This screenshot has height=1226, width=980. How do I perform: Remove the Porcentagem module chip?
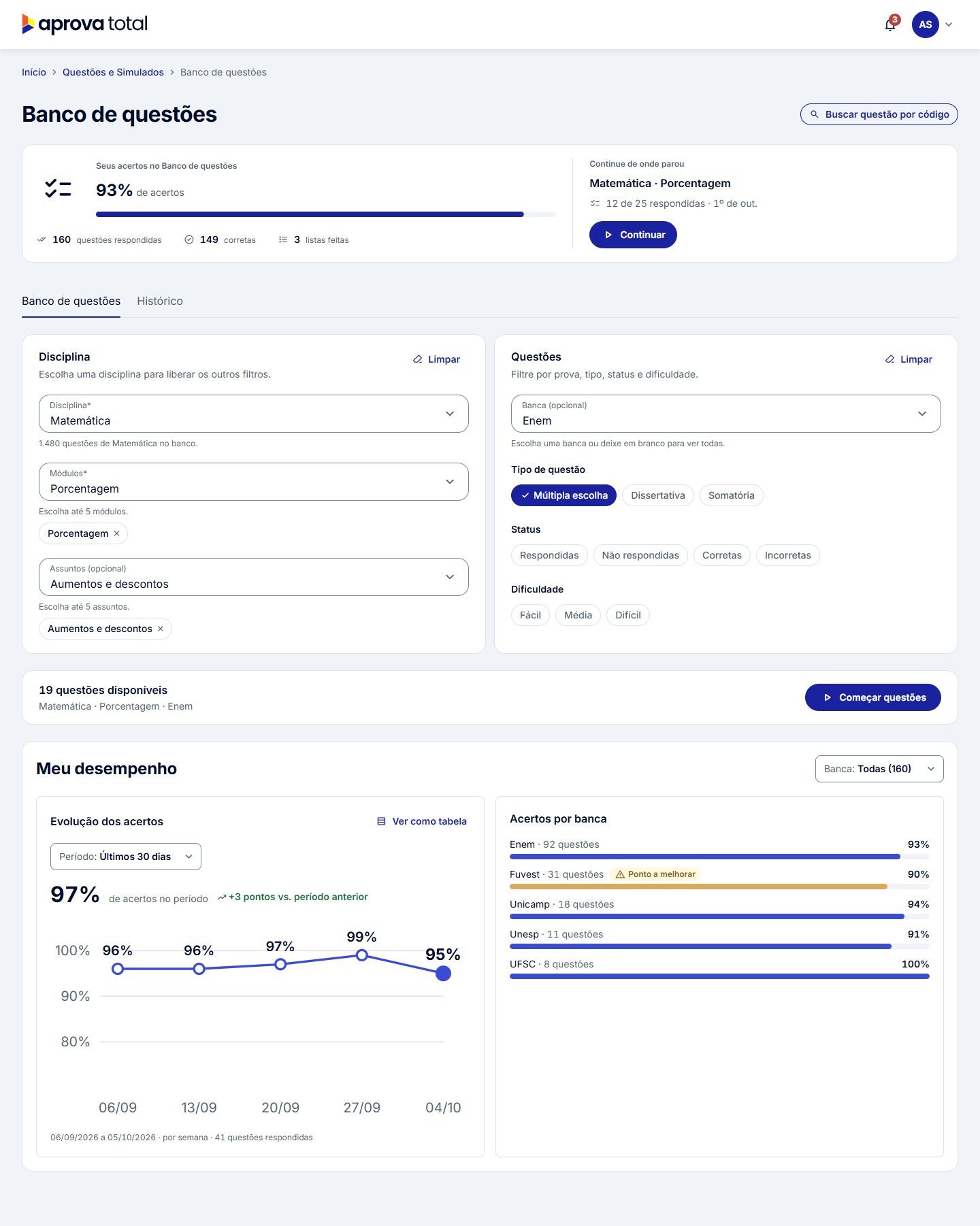click(116, 533)
